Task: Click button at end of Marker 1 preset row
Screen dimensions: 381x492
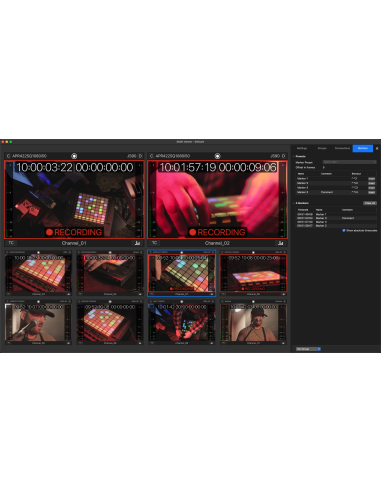Action: pyautogui.click(x=371, y=179)
